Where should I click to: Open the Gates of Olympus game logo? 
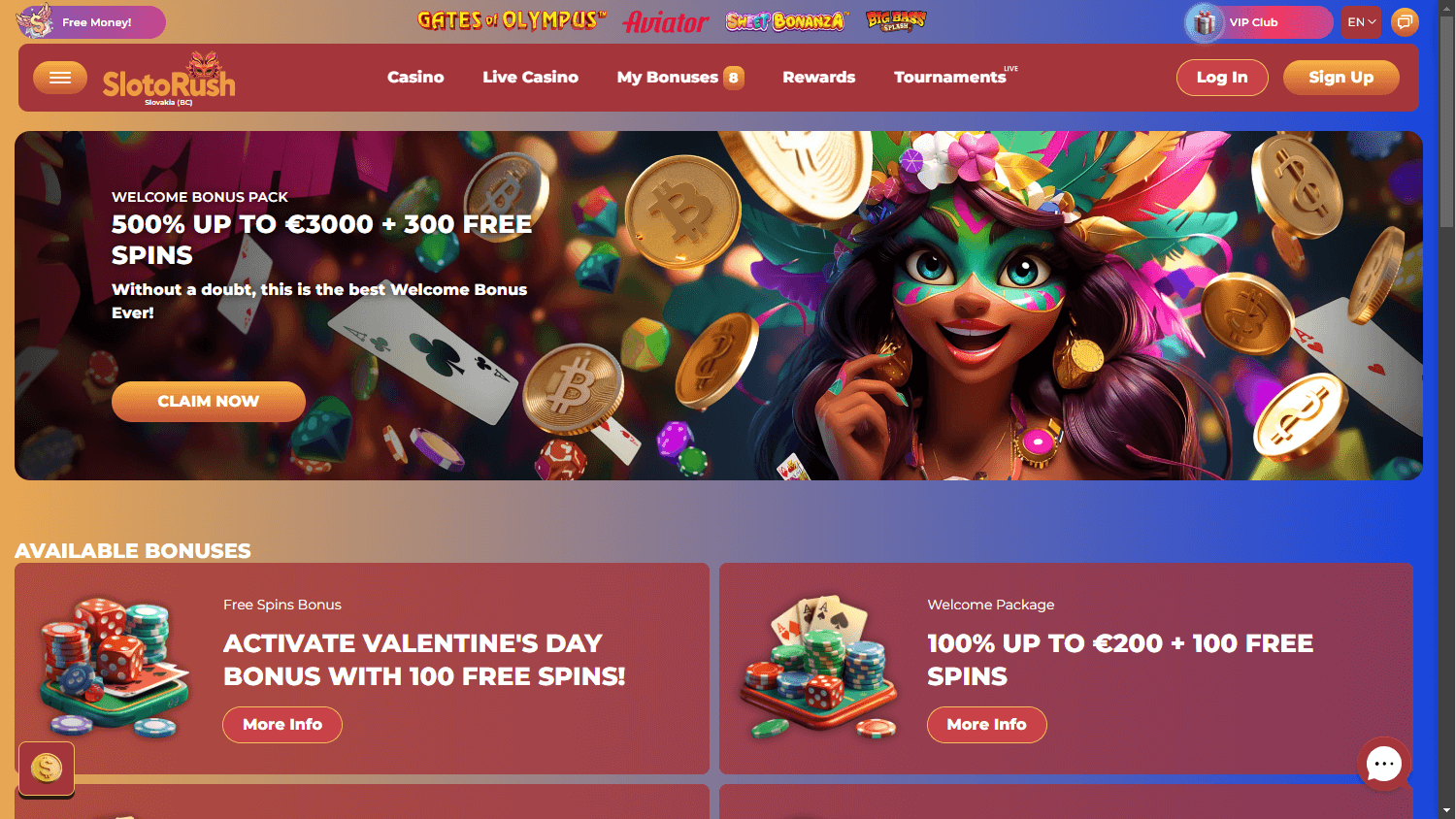[512, 20]
